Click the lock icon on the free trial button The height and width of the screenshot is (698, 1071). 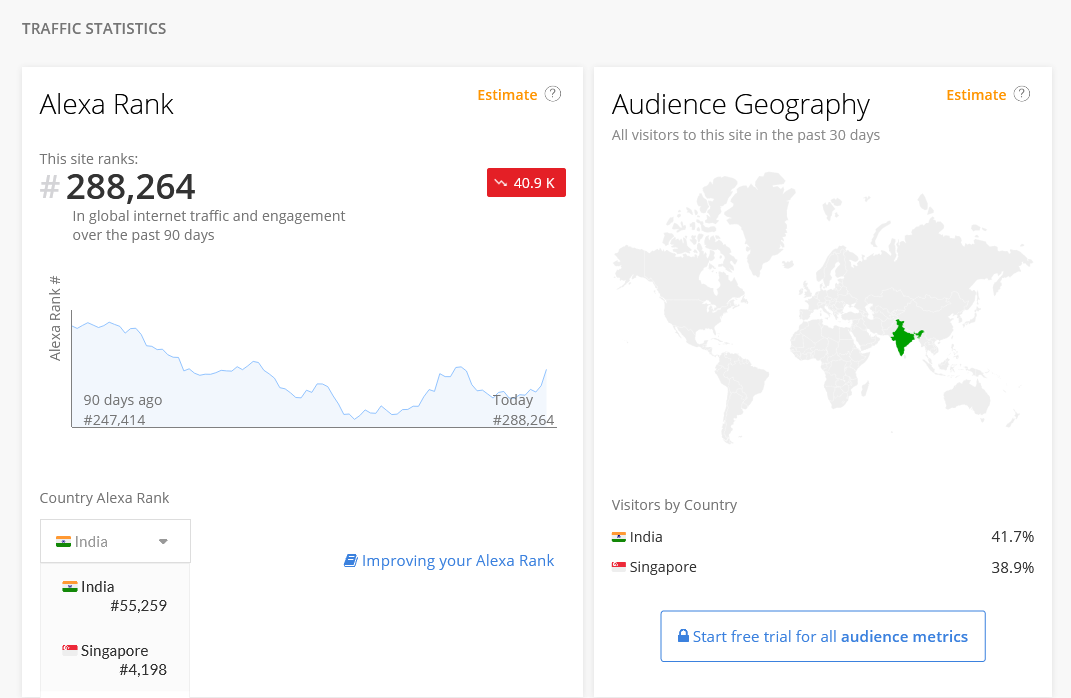coord(683,636)
